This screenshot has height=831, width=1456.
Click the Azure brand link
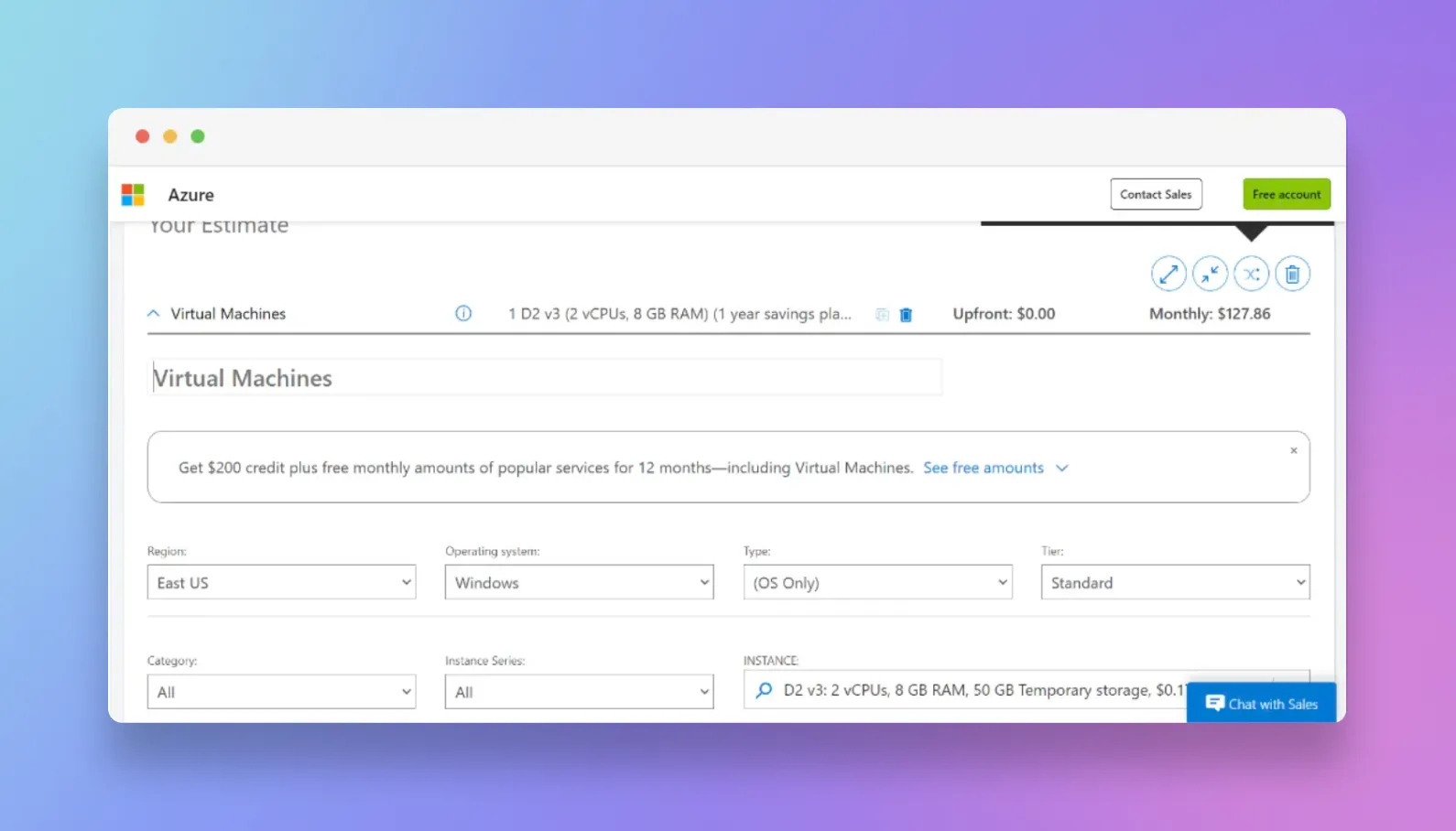point(190,195)
